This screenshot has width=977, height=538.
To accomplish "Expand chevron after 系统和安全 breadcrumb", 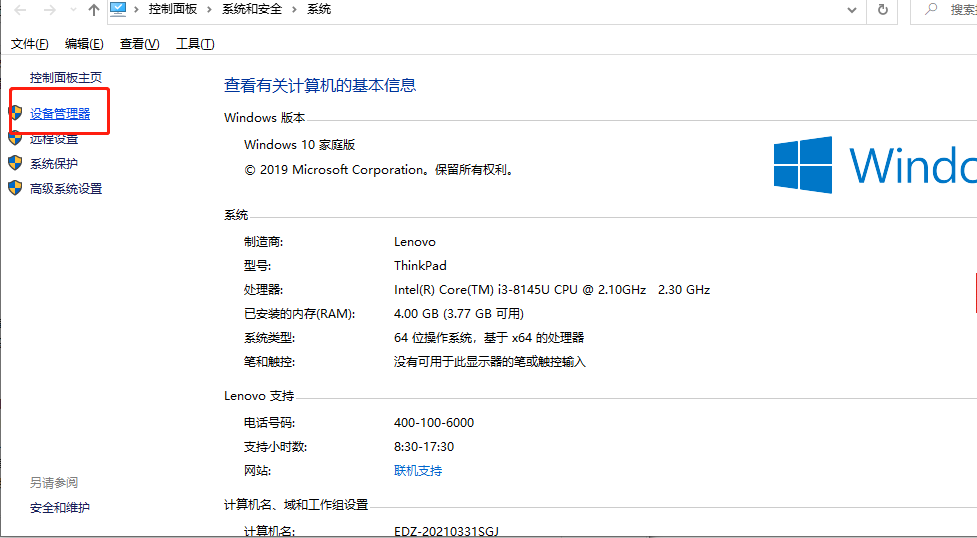I will 294,9.
